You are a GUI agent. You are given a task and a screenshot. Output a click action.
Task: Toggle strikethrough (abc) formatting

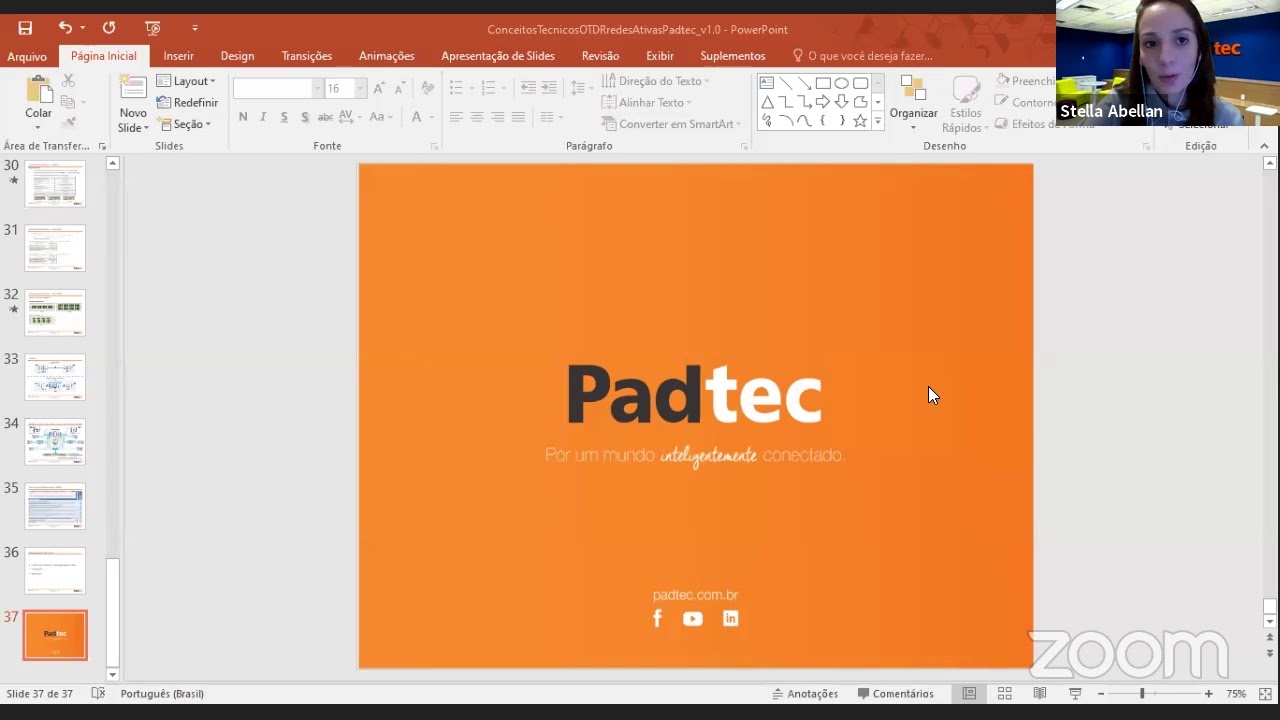click(x=325, y=117)
